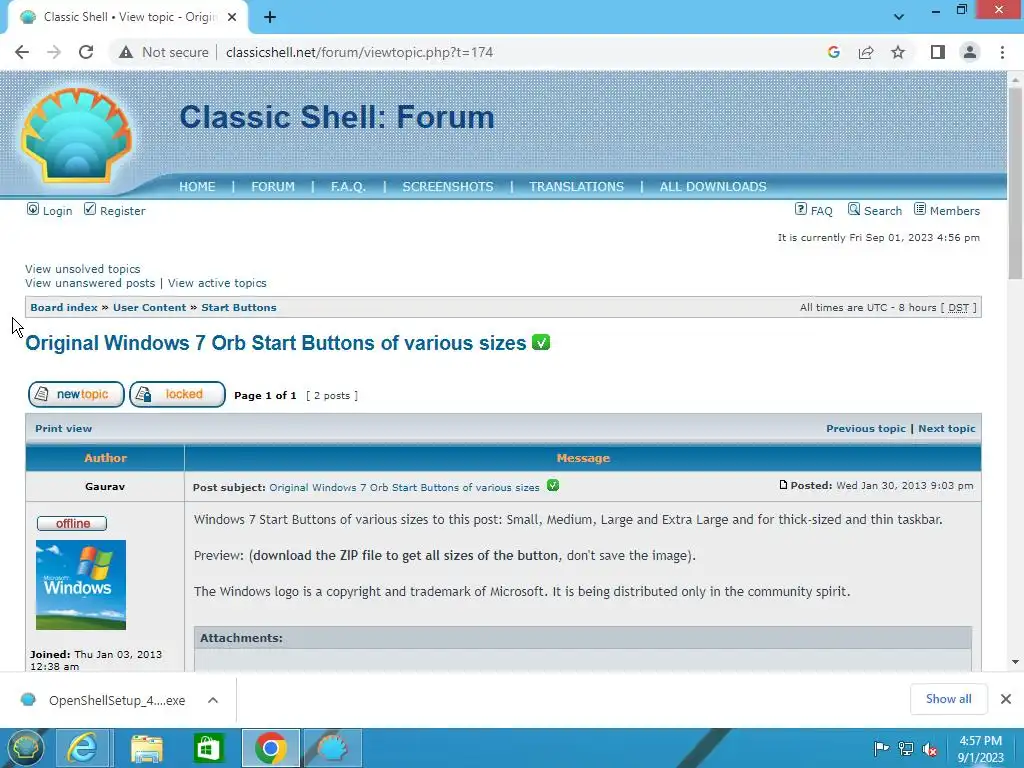Click the Register link
Screen dimensions: 1024x768
pos(123,211)
